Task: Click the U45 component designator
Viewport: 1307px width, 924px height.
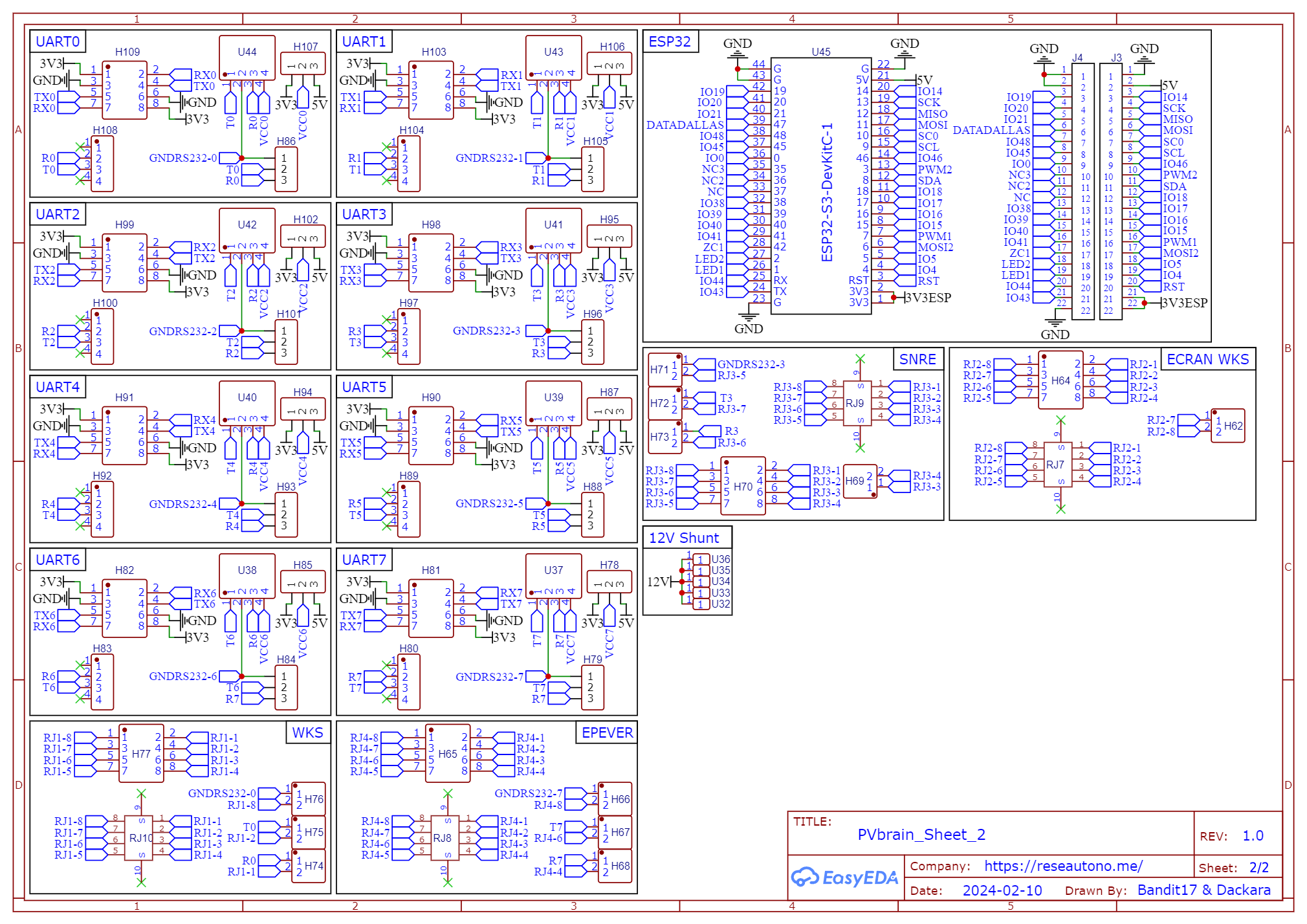Action: coord(821,52)
